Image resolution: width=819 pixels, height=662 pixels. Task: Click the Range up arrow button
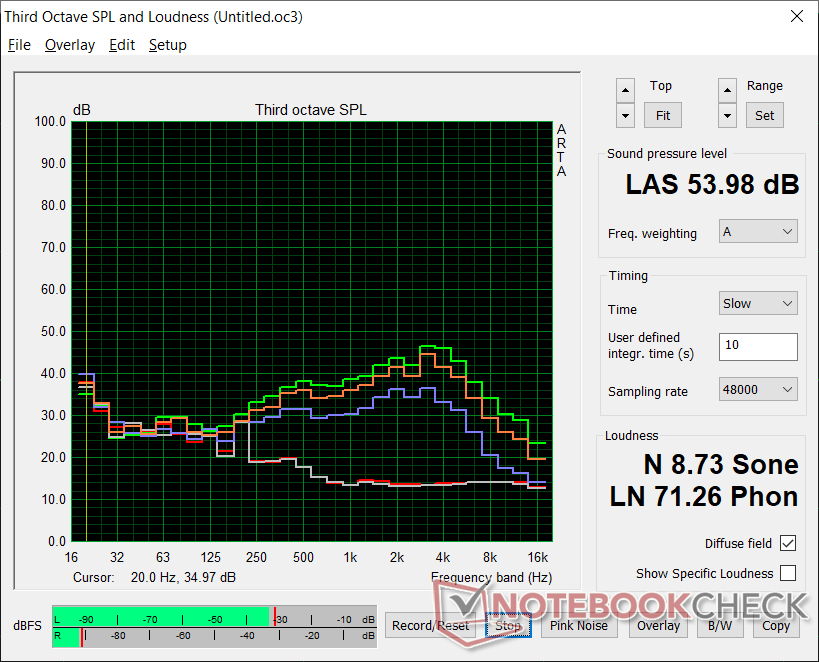click(x=727, y=91)
